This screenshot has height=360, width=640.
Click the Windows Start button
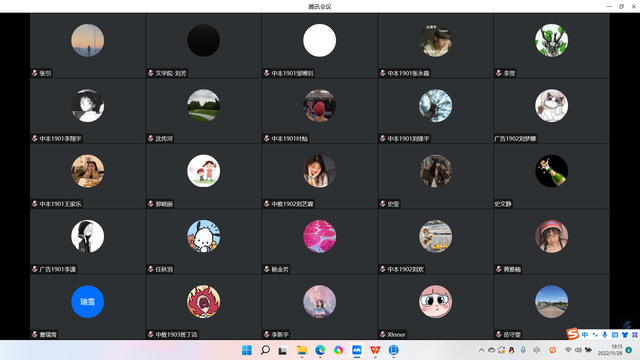(247, 350)
